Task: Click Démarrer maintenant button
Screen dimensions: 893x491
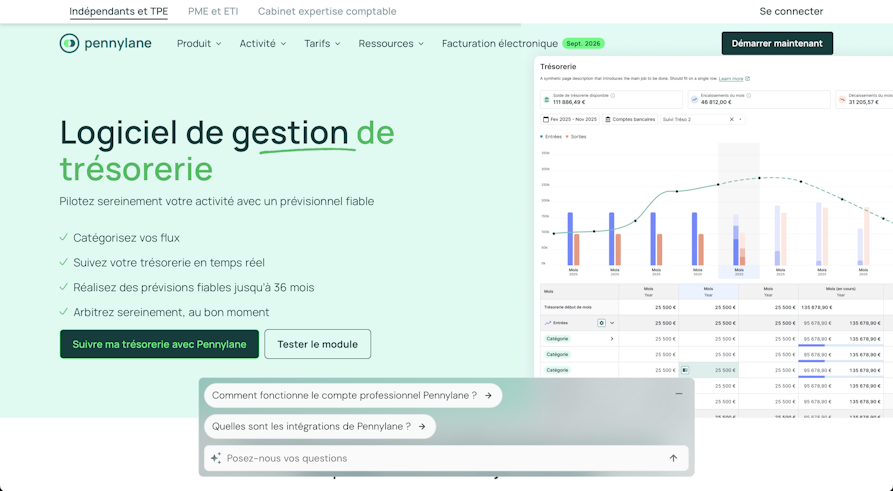Action: tap(777, 43)
